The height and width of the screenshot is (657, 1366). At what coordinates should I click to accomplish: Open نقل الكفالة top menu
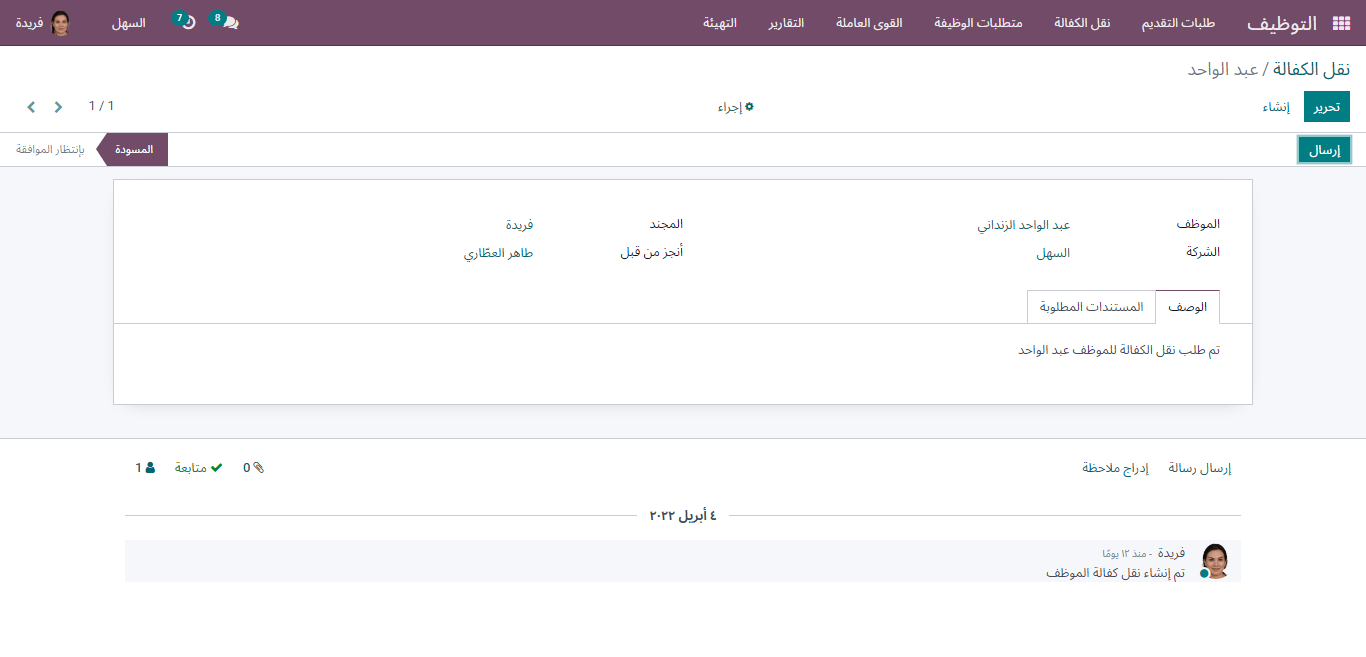point(1082,23)
